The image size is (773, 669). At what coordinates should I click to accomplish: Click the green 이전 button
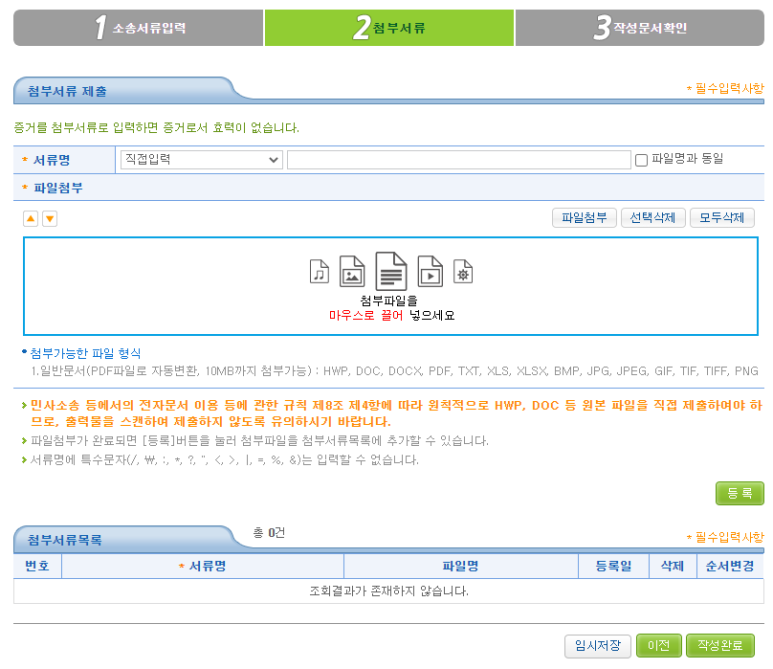(659, 646)
